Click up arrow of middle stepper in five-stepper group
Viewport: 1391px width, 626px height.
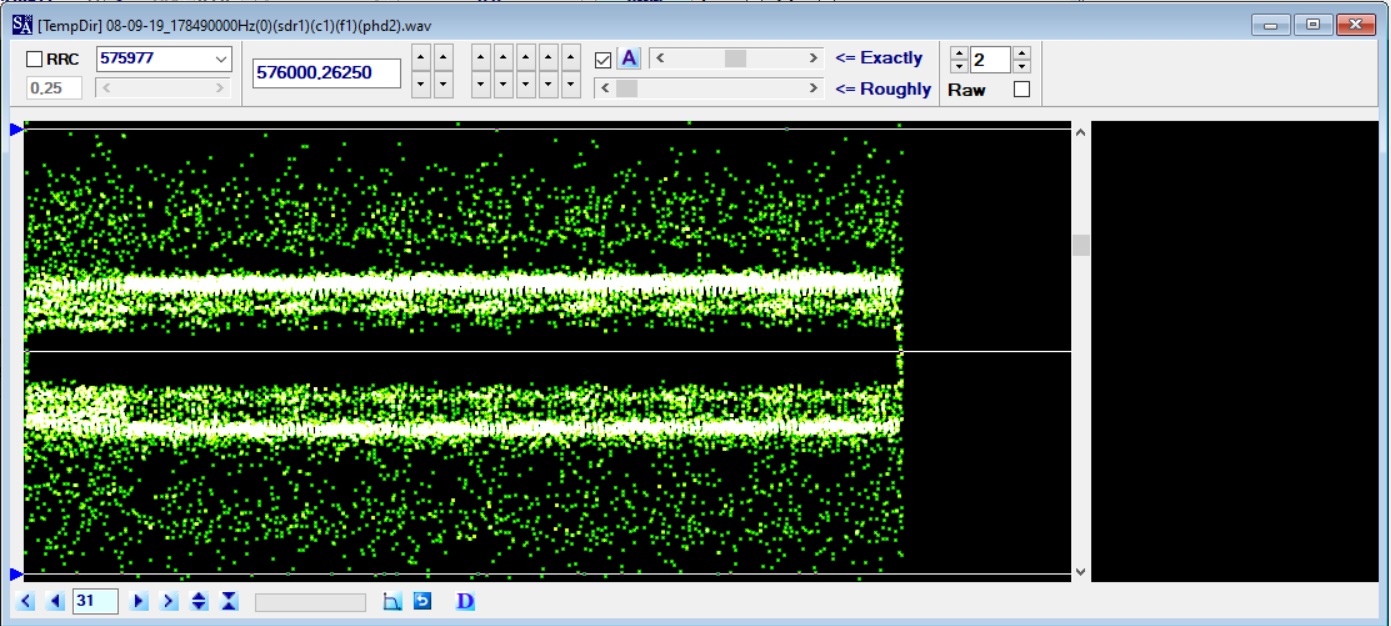pos(526,57)
